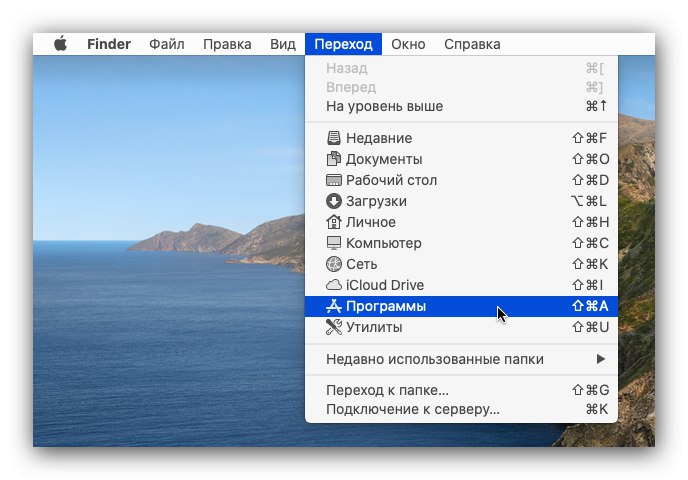
Task: Open the Справка menu
Action: (472, 44)
